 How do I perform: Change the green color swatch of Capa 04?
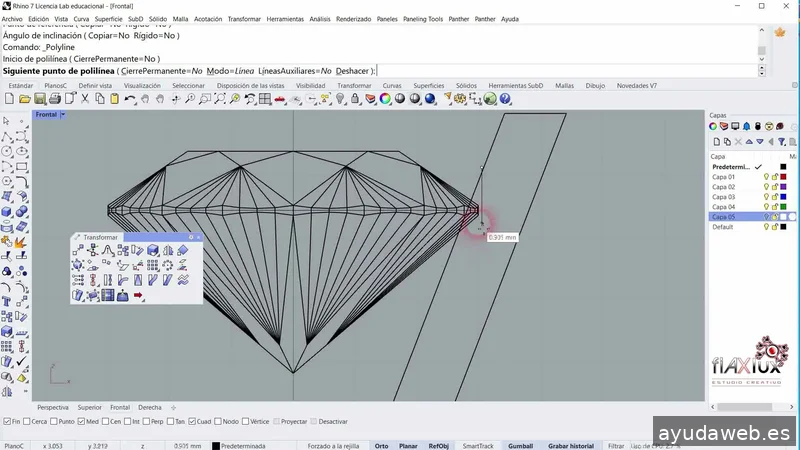(x=783, y=207)
